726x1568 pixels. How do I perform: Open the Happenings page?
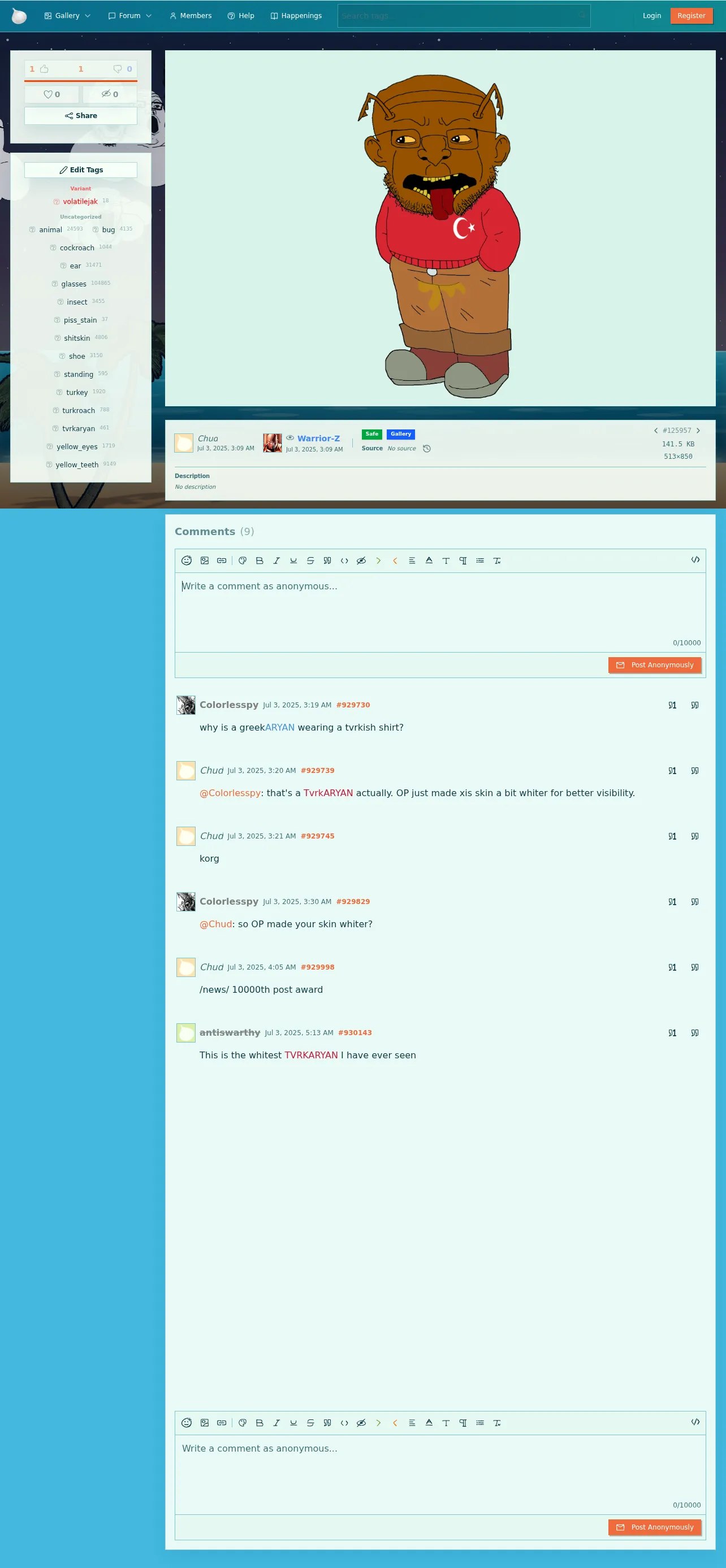pos(296,16)
